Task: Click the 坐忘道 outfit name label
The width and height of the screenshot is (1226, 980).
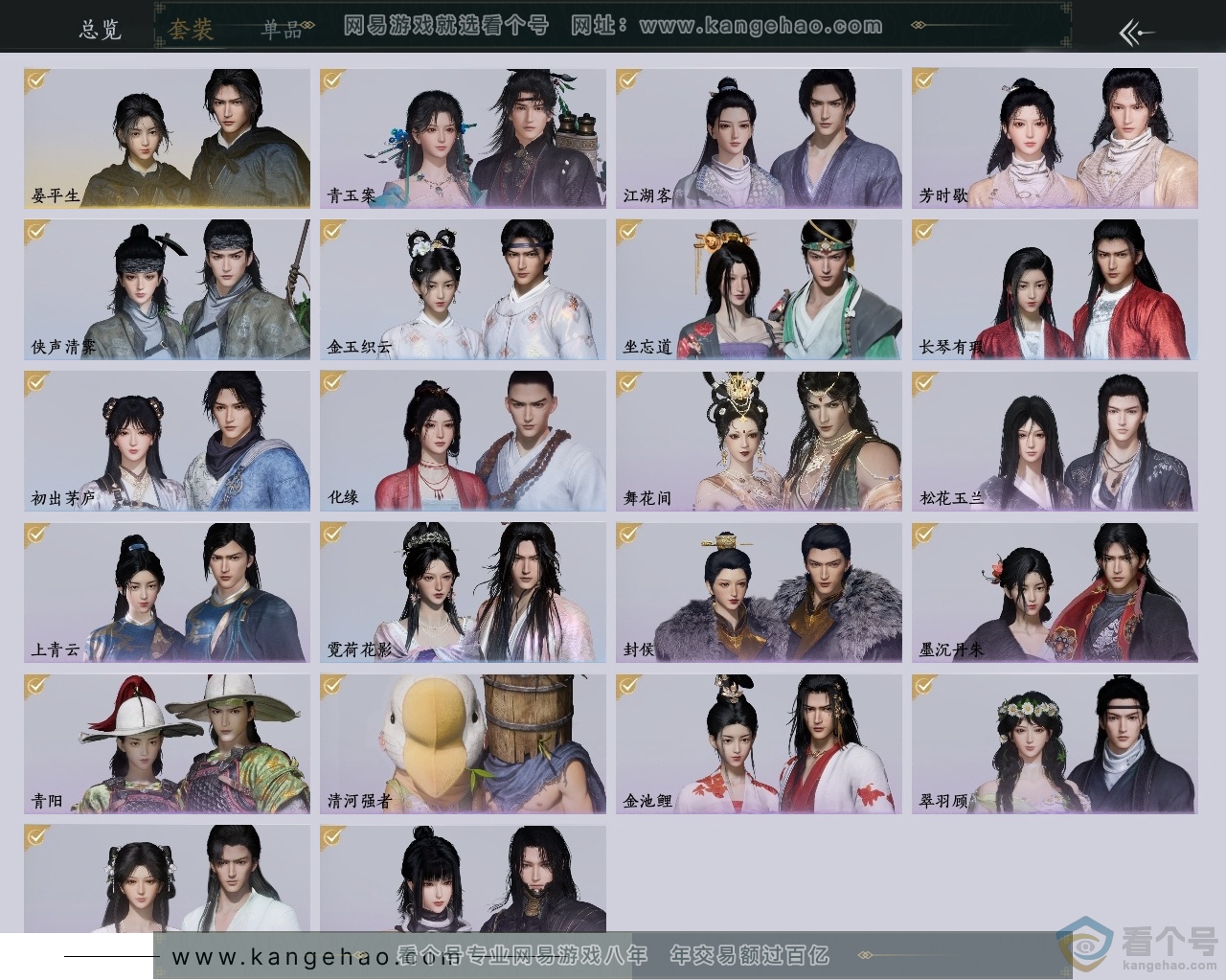Action: click(647, 347)
